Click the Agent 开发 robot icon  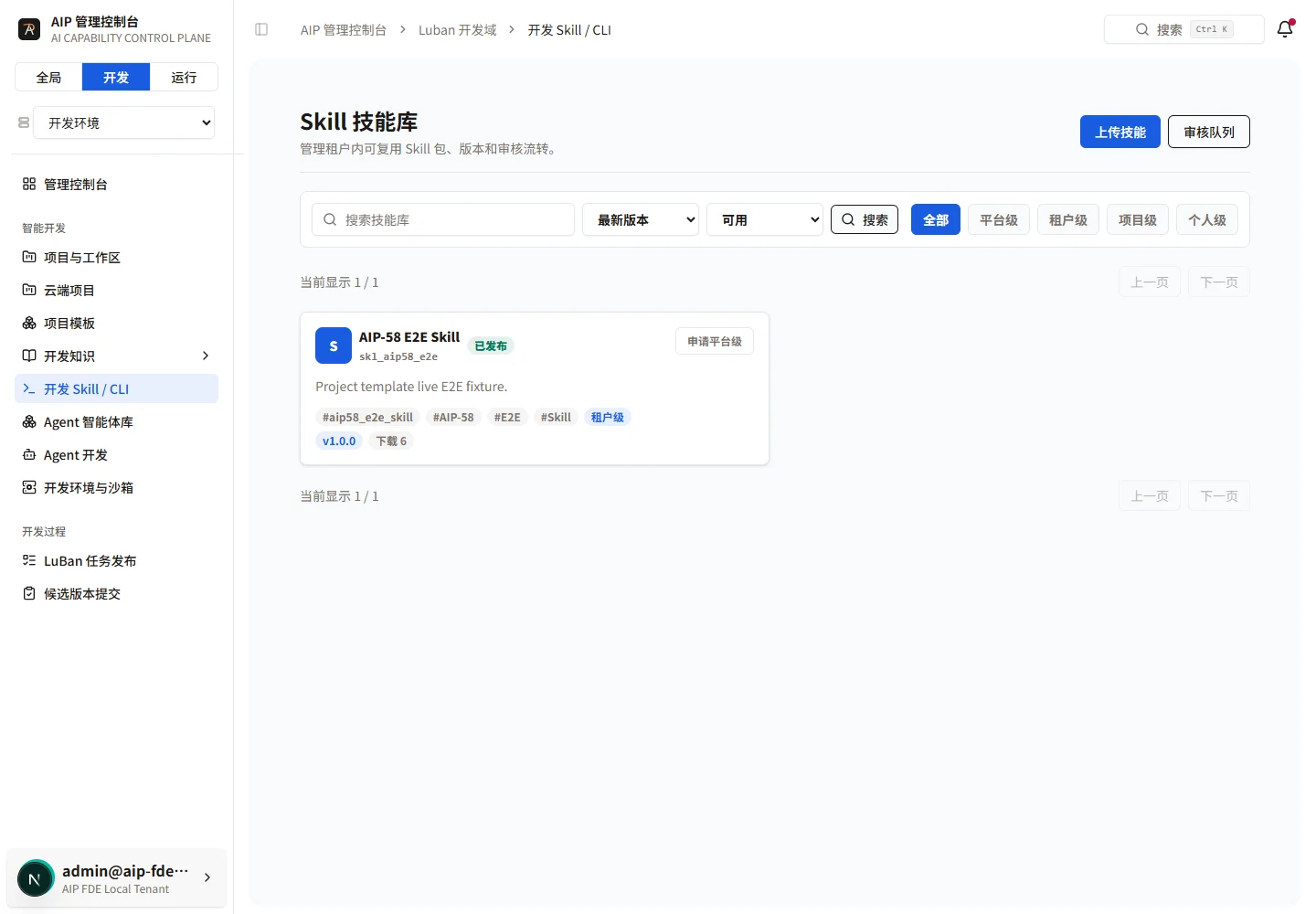tap(29, 454)
